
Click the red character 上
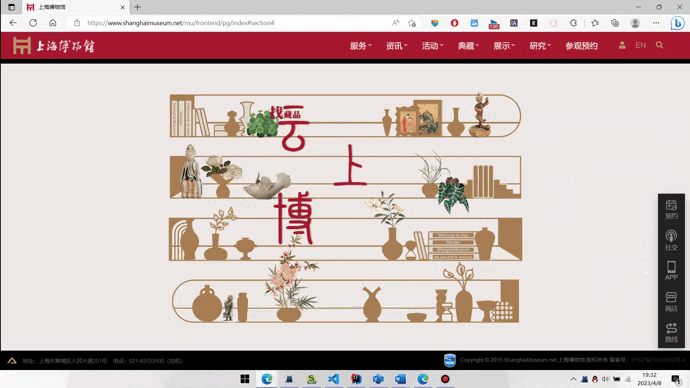[350, 165]
